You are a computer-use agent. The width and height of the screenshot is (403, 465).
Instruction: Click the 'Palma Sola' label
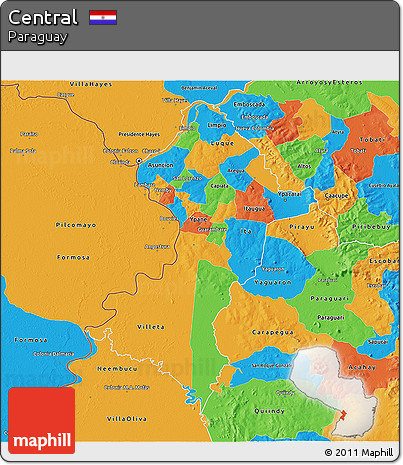coord(23,151)
